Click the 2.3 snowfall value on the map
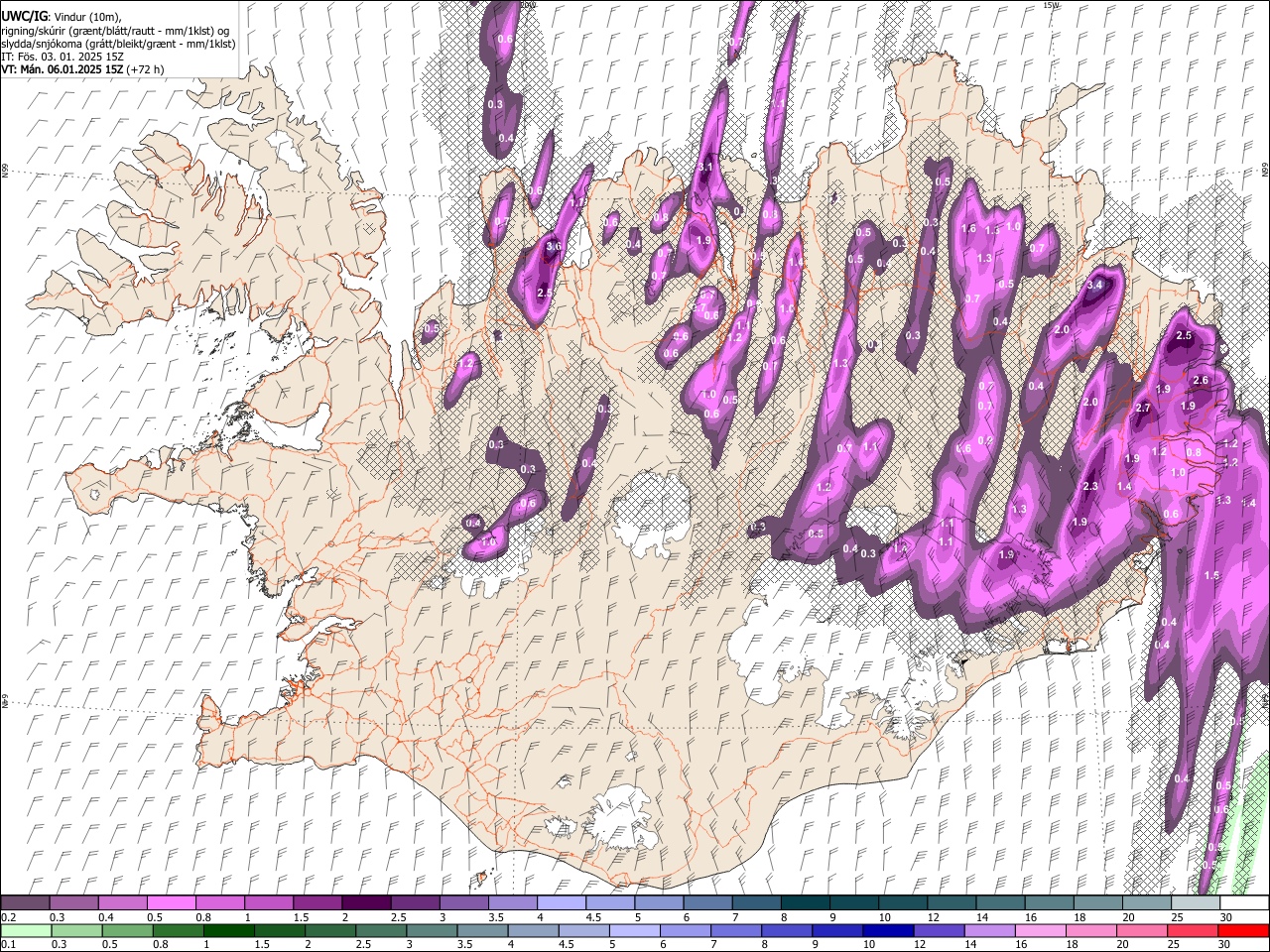The image size is (1270, 952). 1090,486
